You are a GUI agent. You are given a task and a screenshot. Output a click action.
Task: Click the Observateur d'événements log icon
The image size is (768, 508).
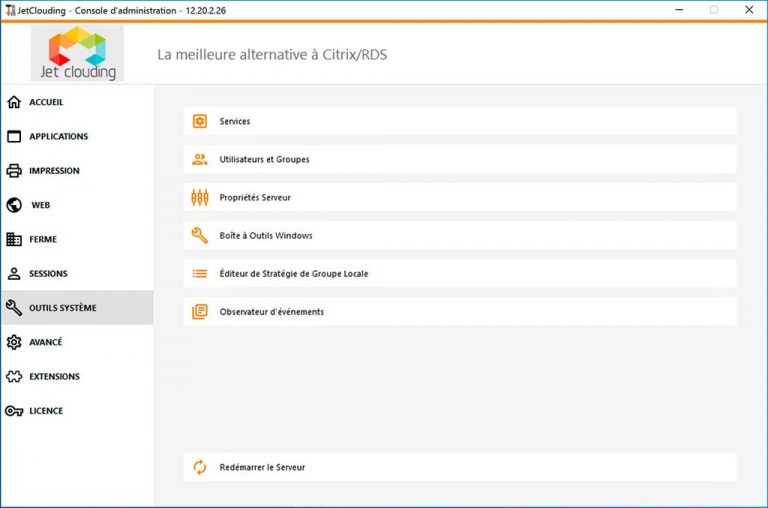[200, 312]
